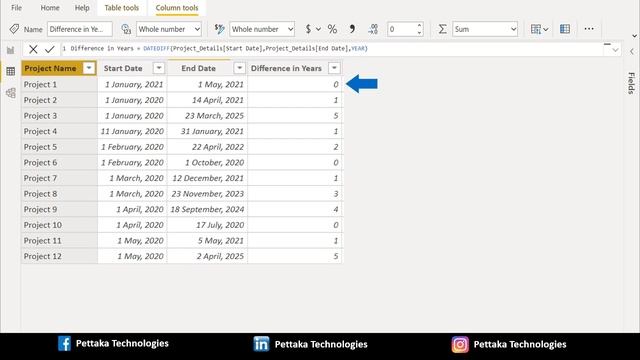Open the File menu
The height and width of the screenshot is (360, 640).
click(x=16, y=8)
